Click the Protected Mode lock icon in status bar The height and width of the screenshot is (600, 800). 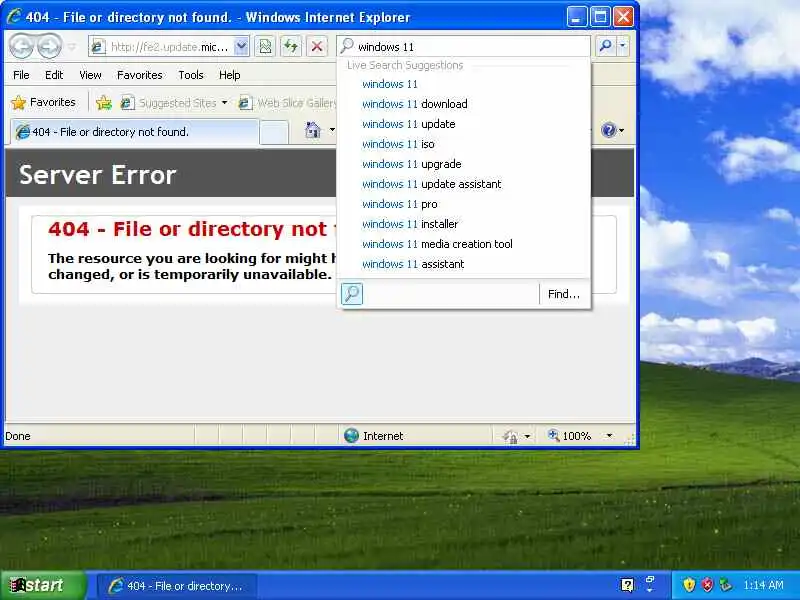510,436
